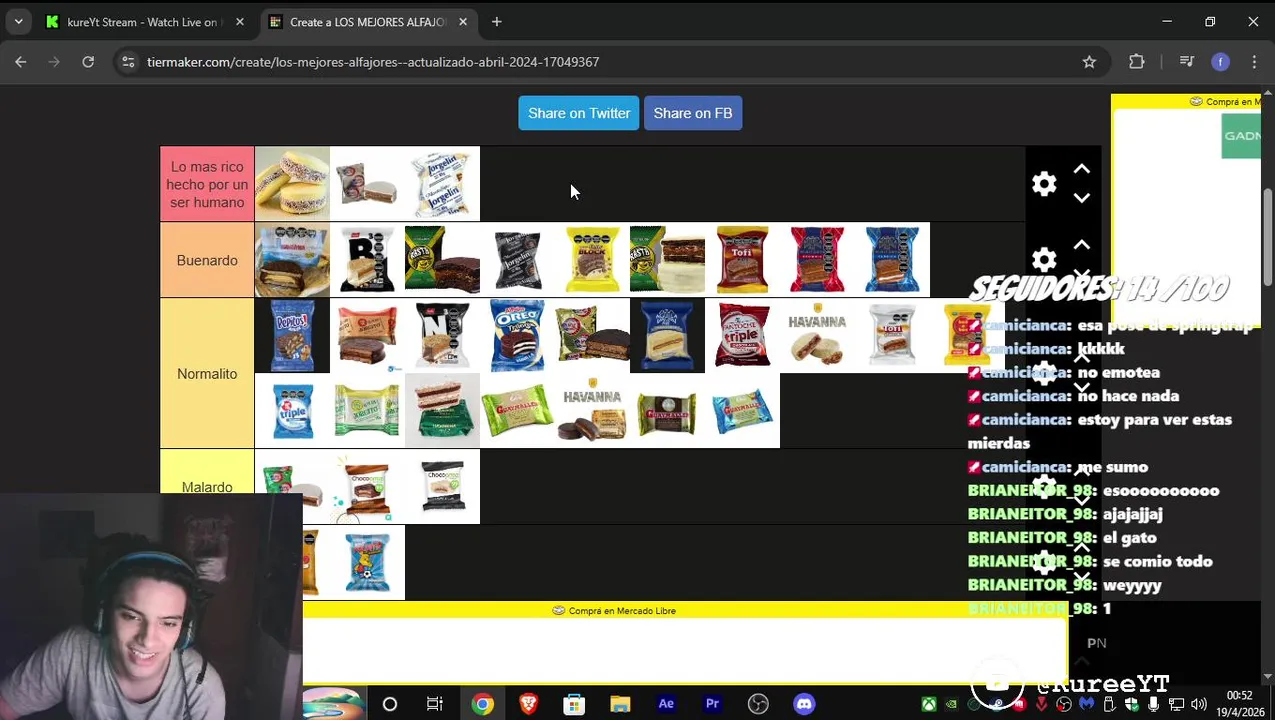Open Adobe After Effects from the taskbar
This screenshot has height=720, width=1275.
tap(666, 704)
